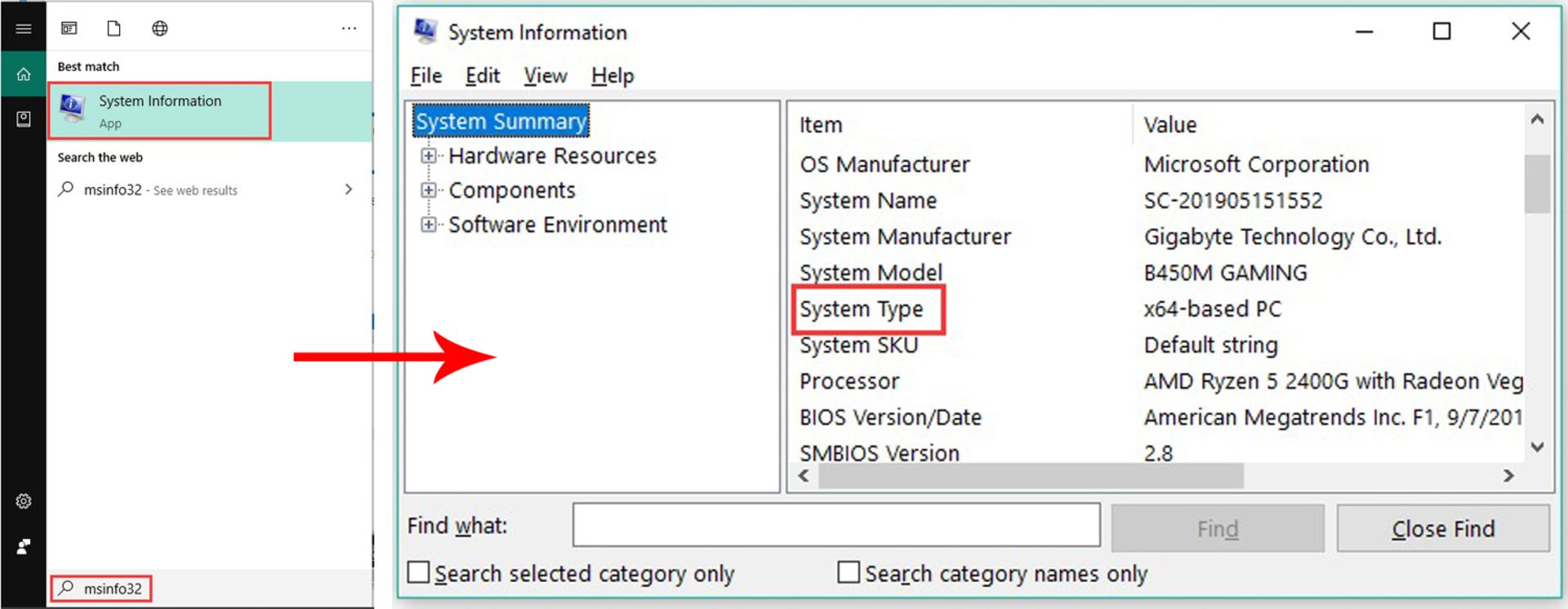Open the Help menu
The width and height of the screenshot is (1568, 609).
pyautogui.click(x=612, y=76)
